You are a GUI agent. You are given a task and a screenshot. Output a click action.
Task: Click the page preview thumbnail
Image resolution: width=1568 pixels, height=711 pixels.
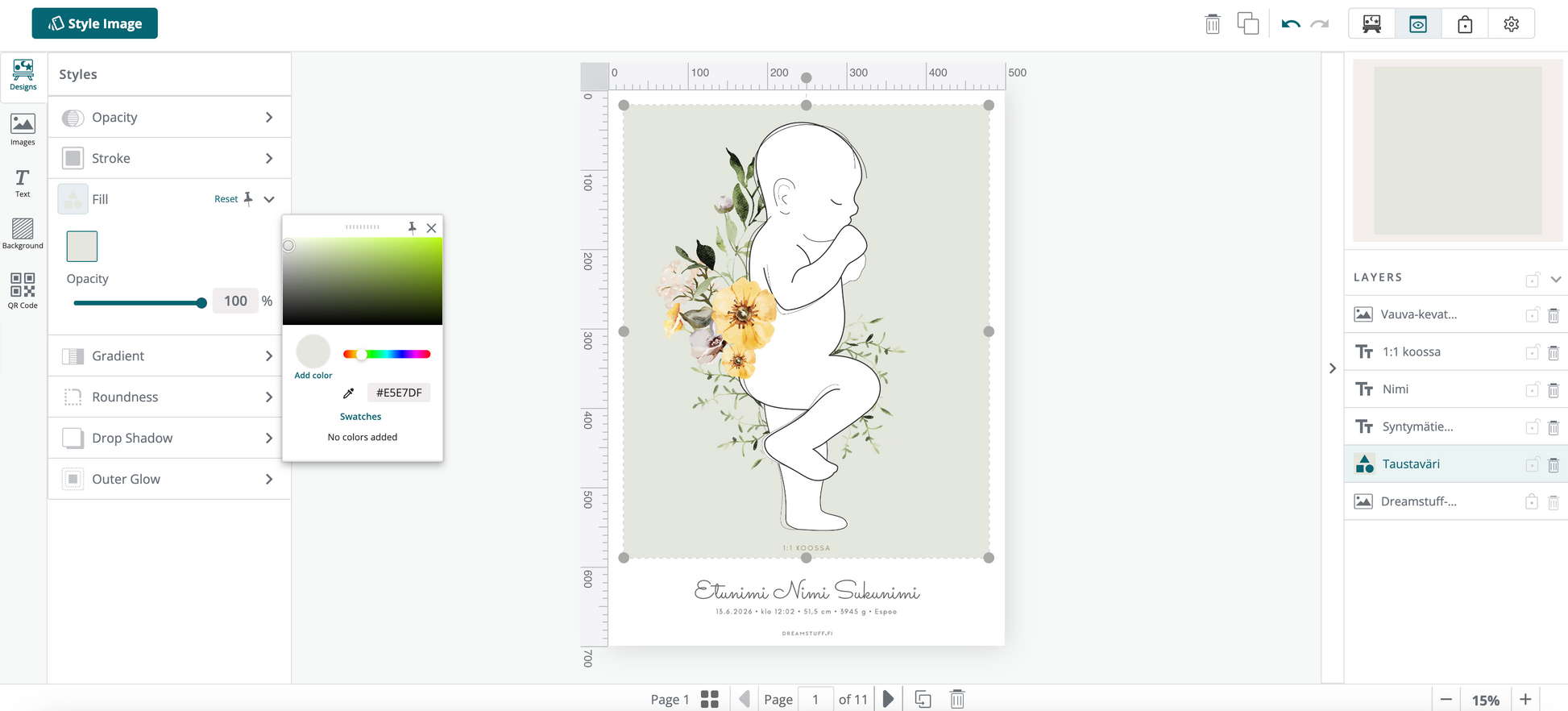[x=1458, y=151]
